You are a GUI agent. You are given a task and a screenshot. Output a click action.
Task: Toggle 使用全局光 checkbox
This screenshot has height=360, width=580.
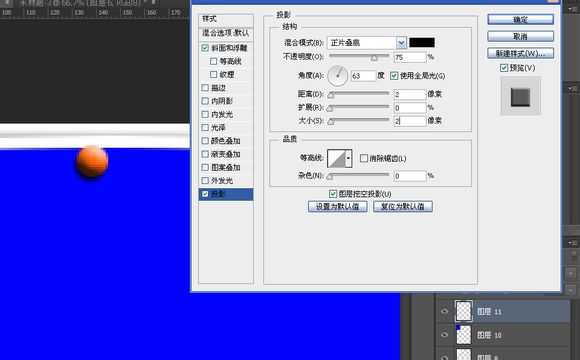394,76
